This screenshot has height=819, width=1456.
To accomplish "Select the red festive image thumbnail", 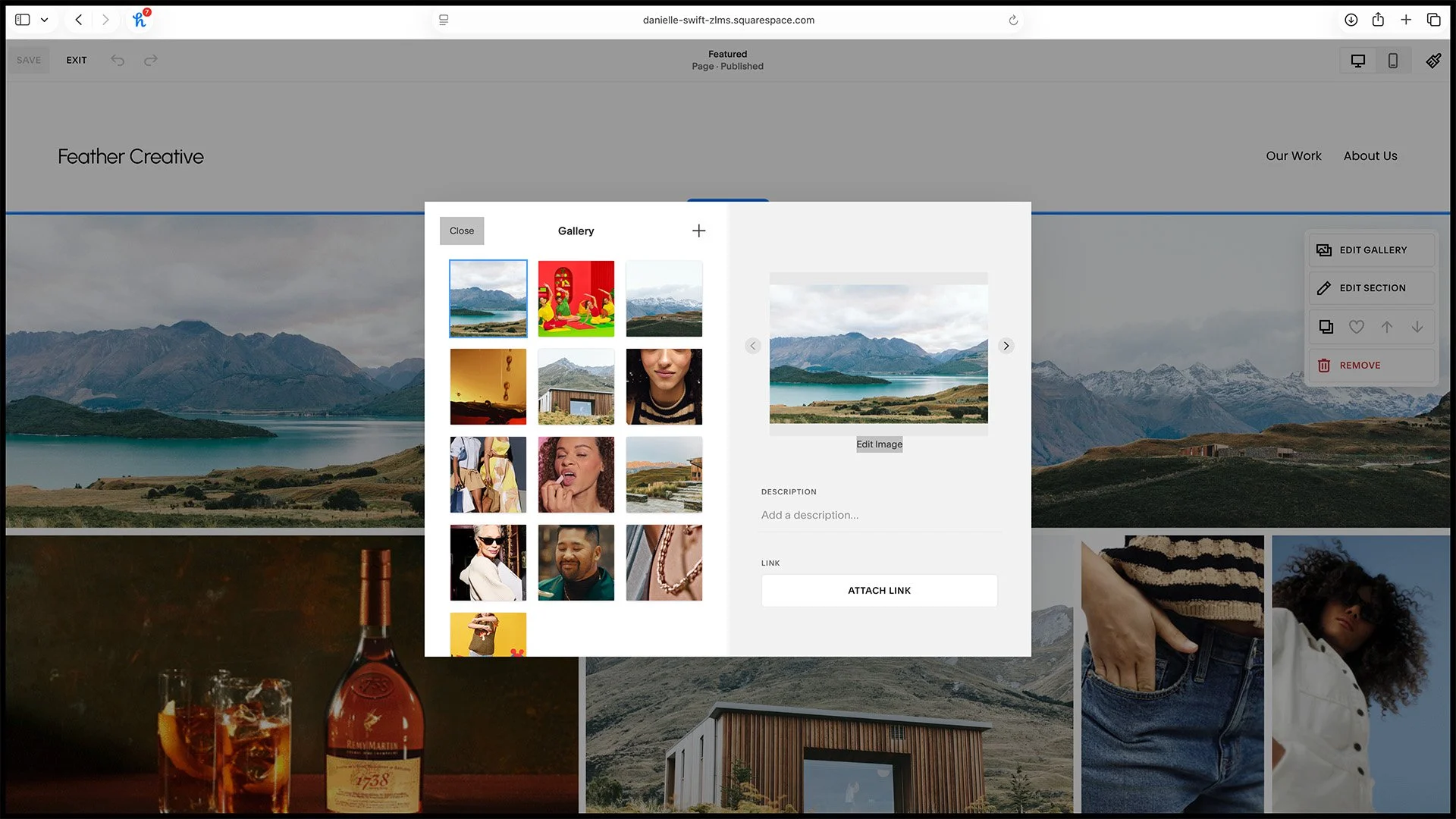I will (576, 298).
